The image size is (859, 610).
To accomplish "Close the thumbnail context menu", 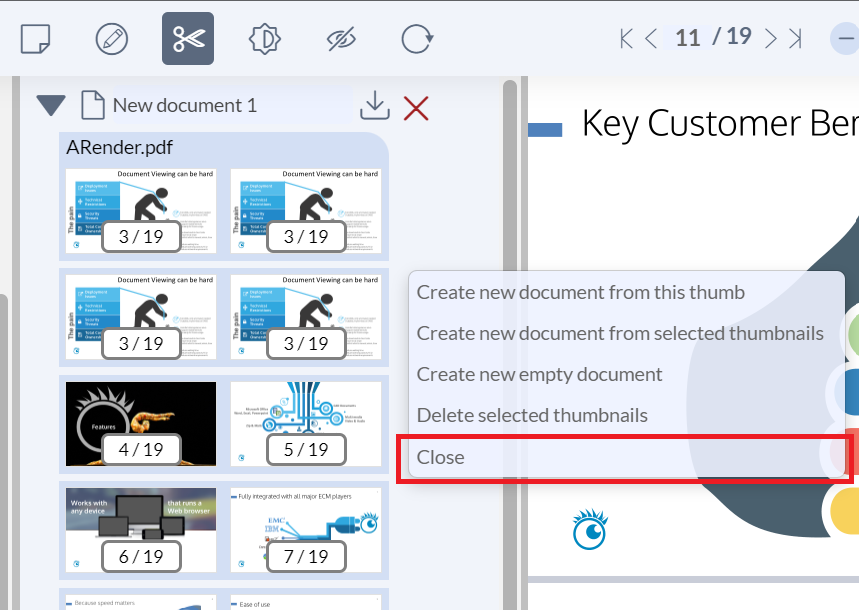I will [441, 457].
